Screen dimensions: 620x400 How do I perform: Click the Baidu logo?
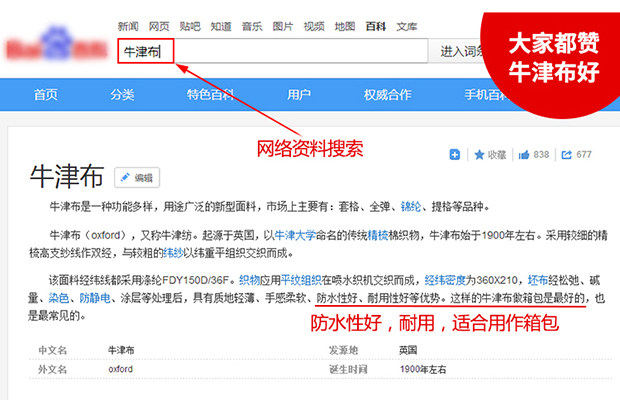(x=56, y=45)
